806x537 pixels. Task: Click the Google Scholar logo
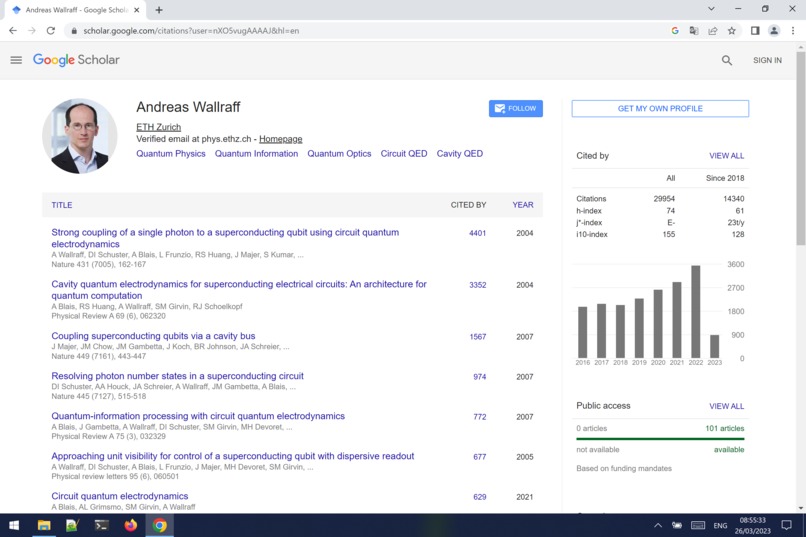(76, 60)
